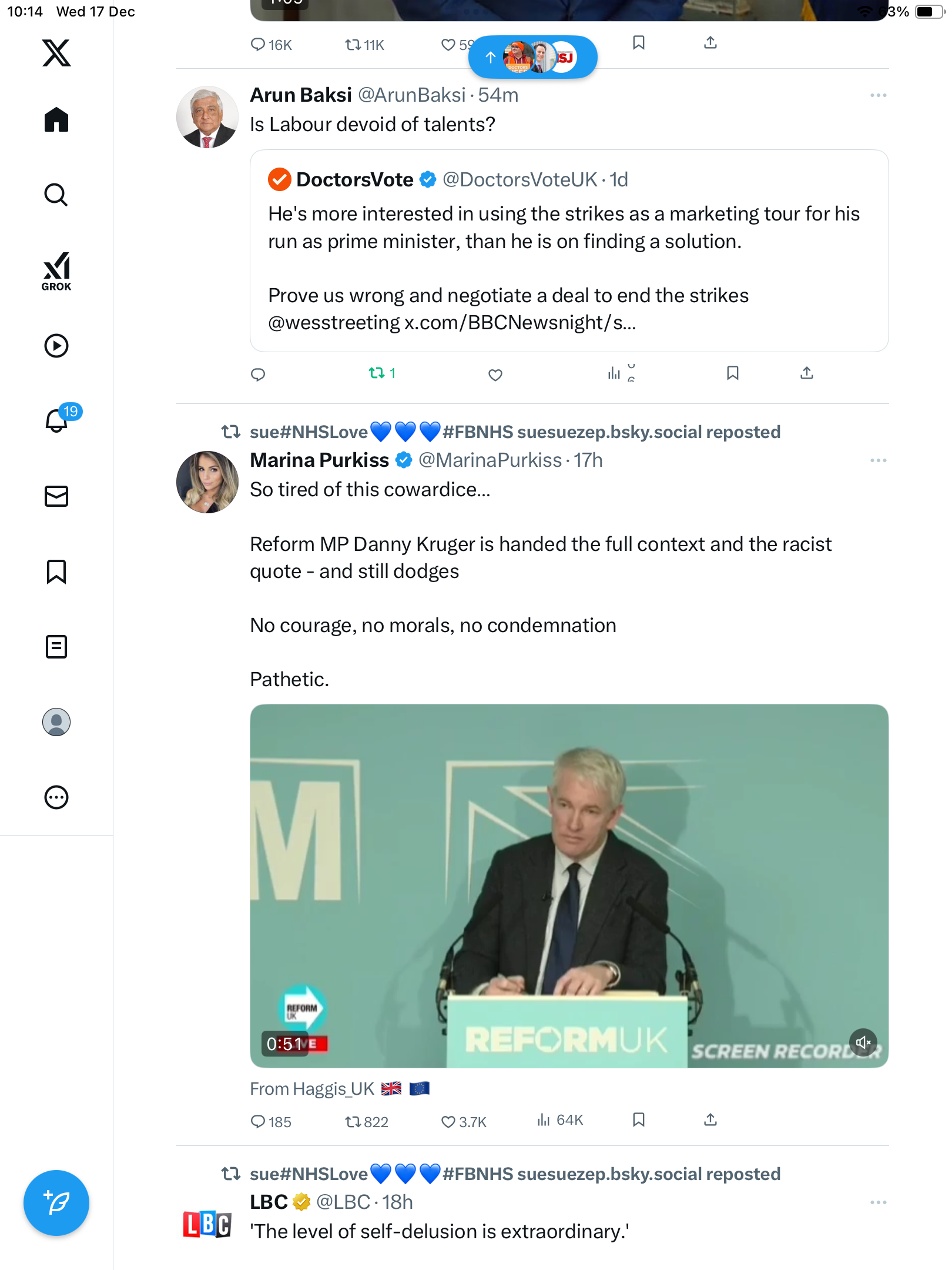This screenshot has height=1270, width=952.
Task: Open the Search page from sidebar
Action: (56, 195)
